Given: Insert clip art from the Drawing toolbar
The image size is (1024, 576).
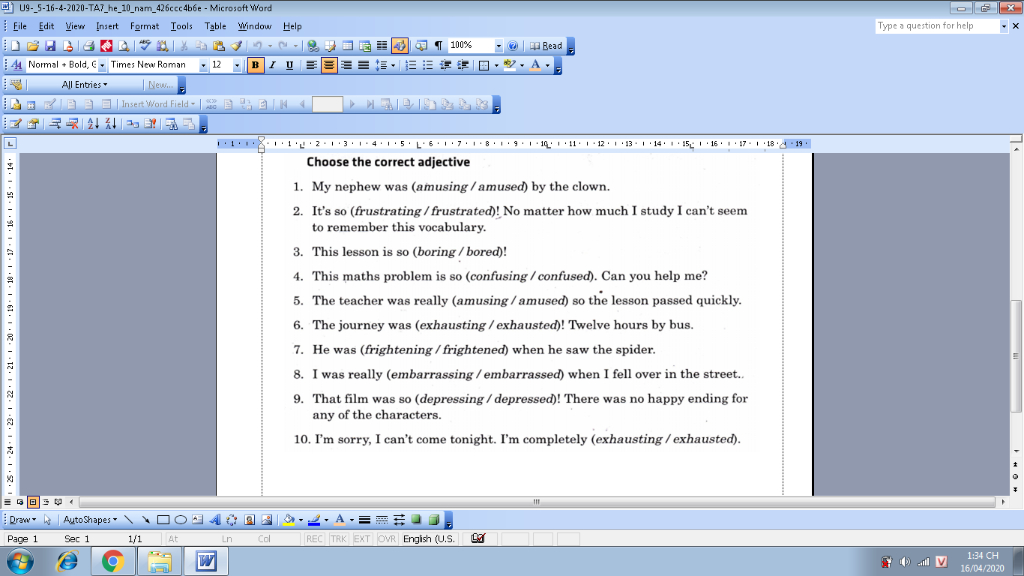Looking at the screenshot, I should point(249,520).
